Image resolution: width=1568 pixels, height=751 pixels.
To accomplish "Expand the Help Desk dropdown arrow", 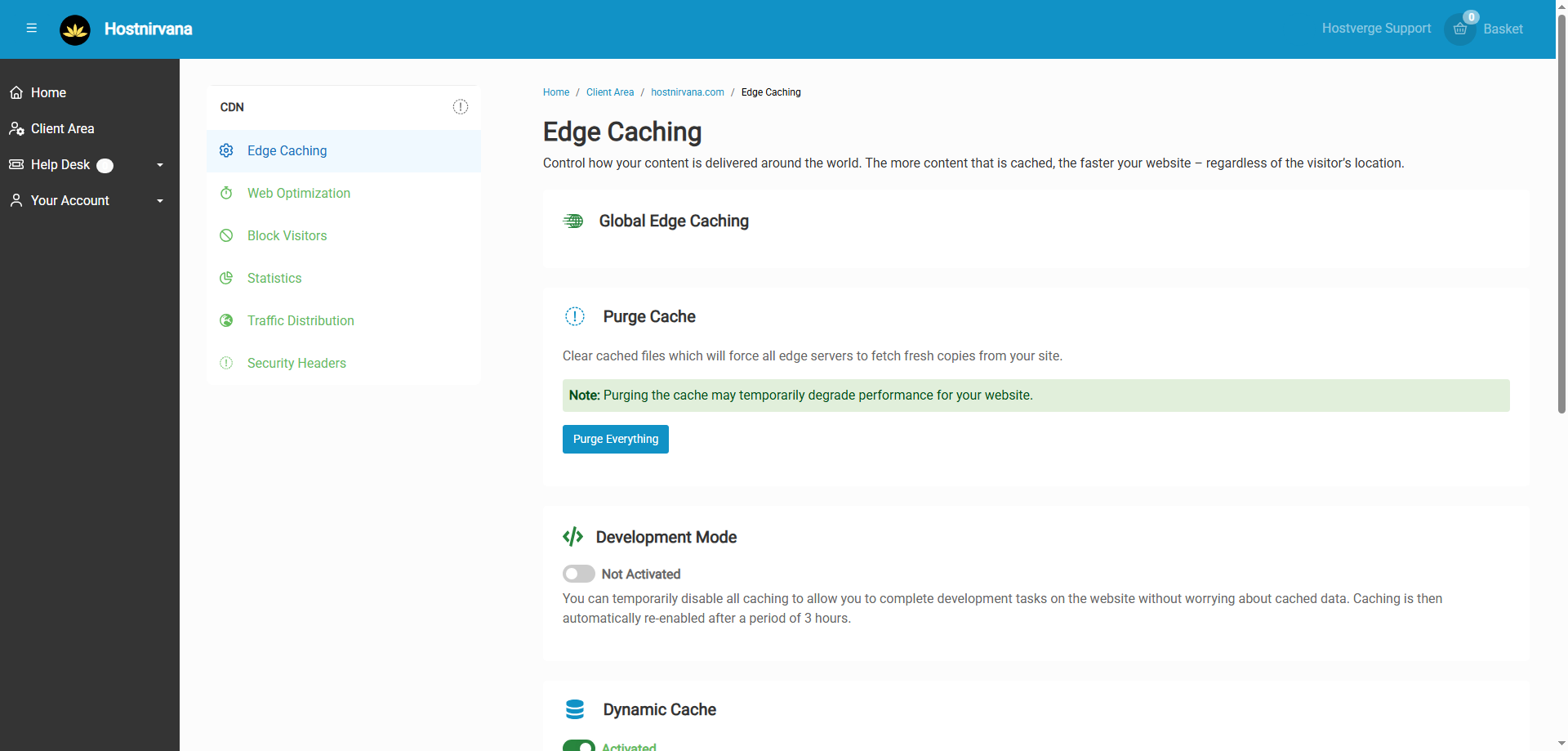I will 160,165.
